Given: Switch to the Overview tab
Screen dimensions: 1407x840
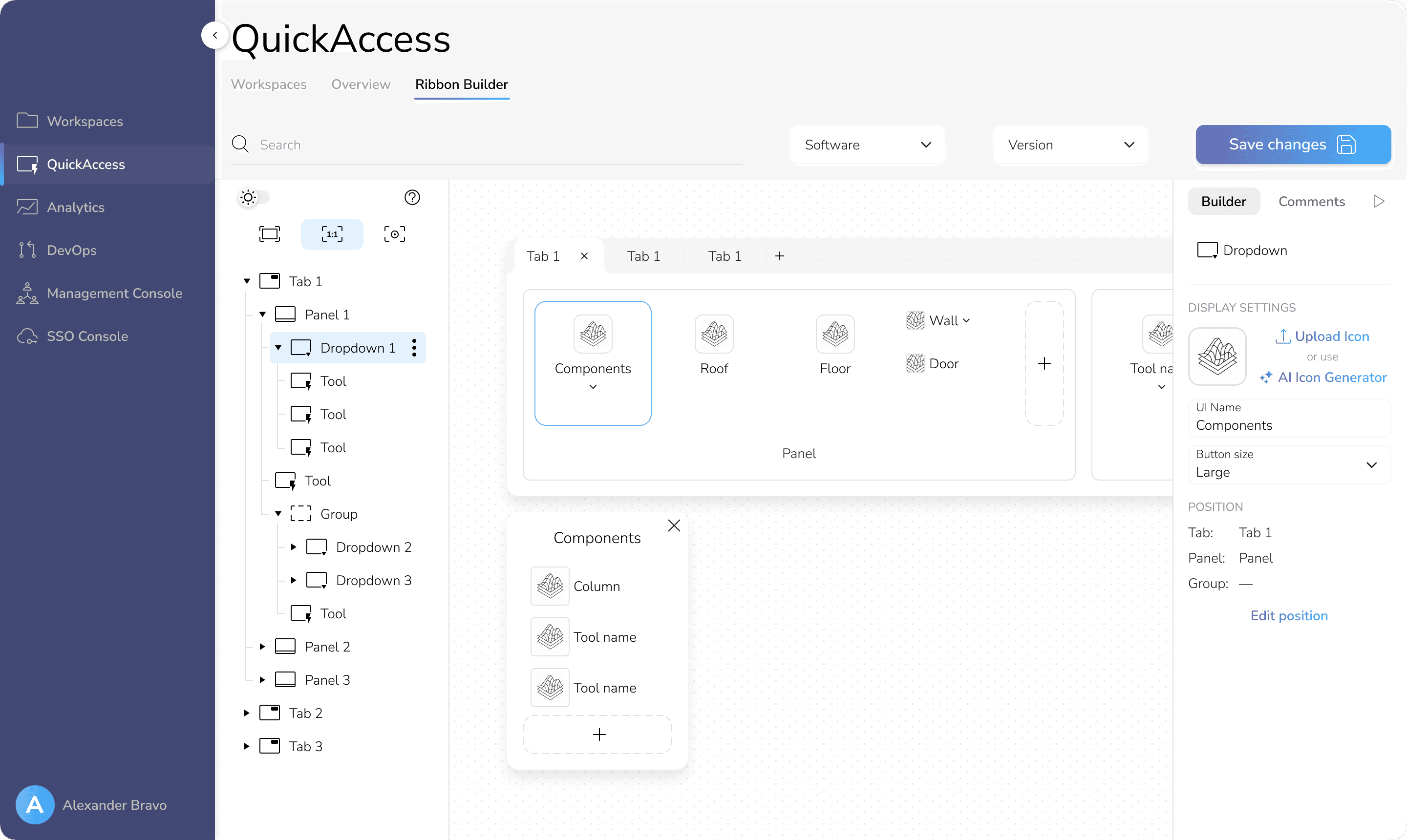Looking at the screenshot, I should tap(361, 84).
